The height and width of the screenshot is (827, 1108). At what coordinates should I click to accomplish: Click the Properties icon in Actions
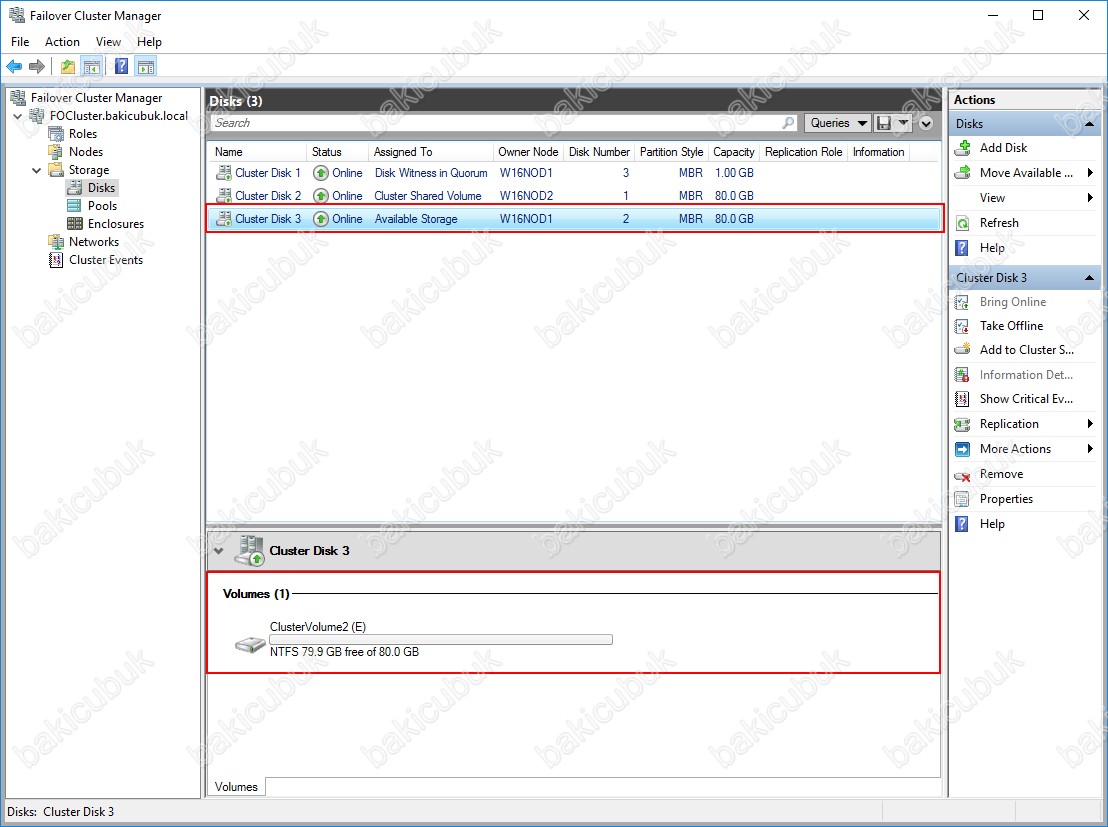tap(962, 499)
